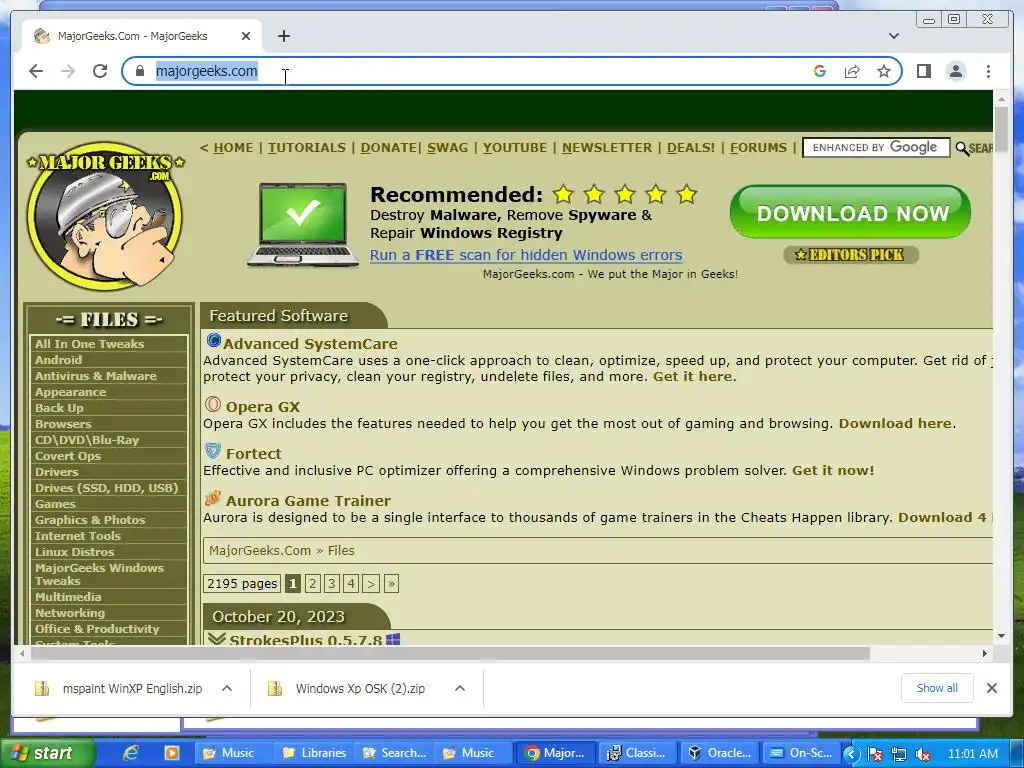Open 'All In One Tweaks' category
The width and height of the screenshot is (1024, 768).
[x=89, y=344]
